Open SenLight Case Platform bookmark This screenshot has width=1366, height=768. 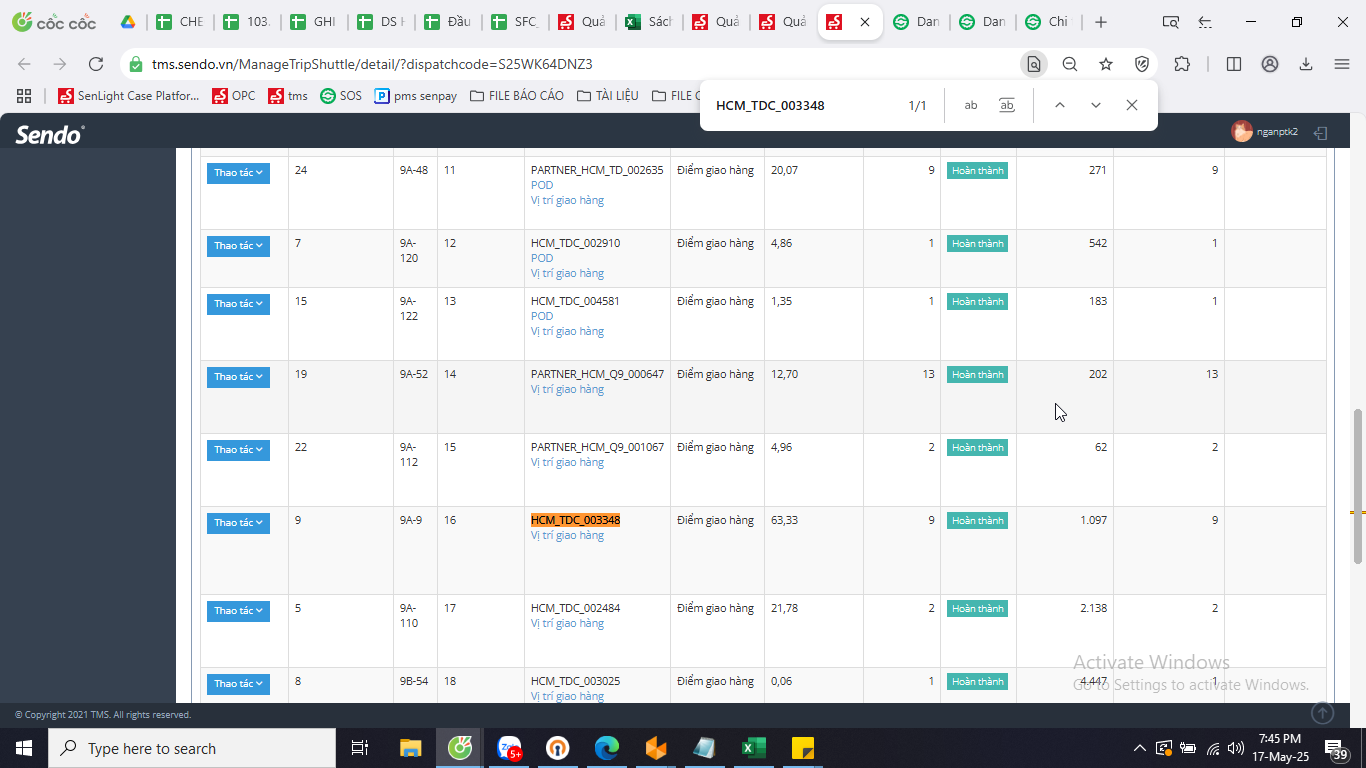(x=129, y=96)
